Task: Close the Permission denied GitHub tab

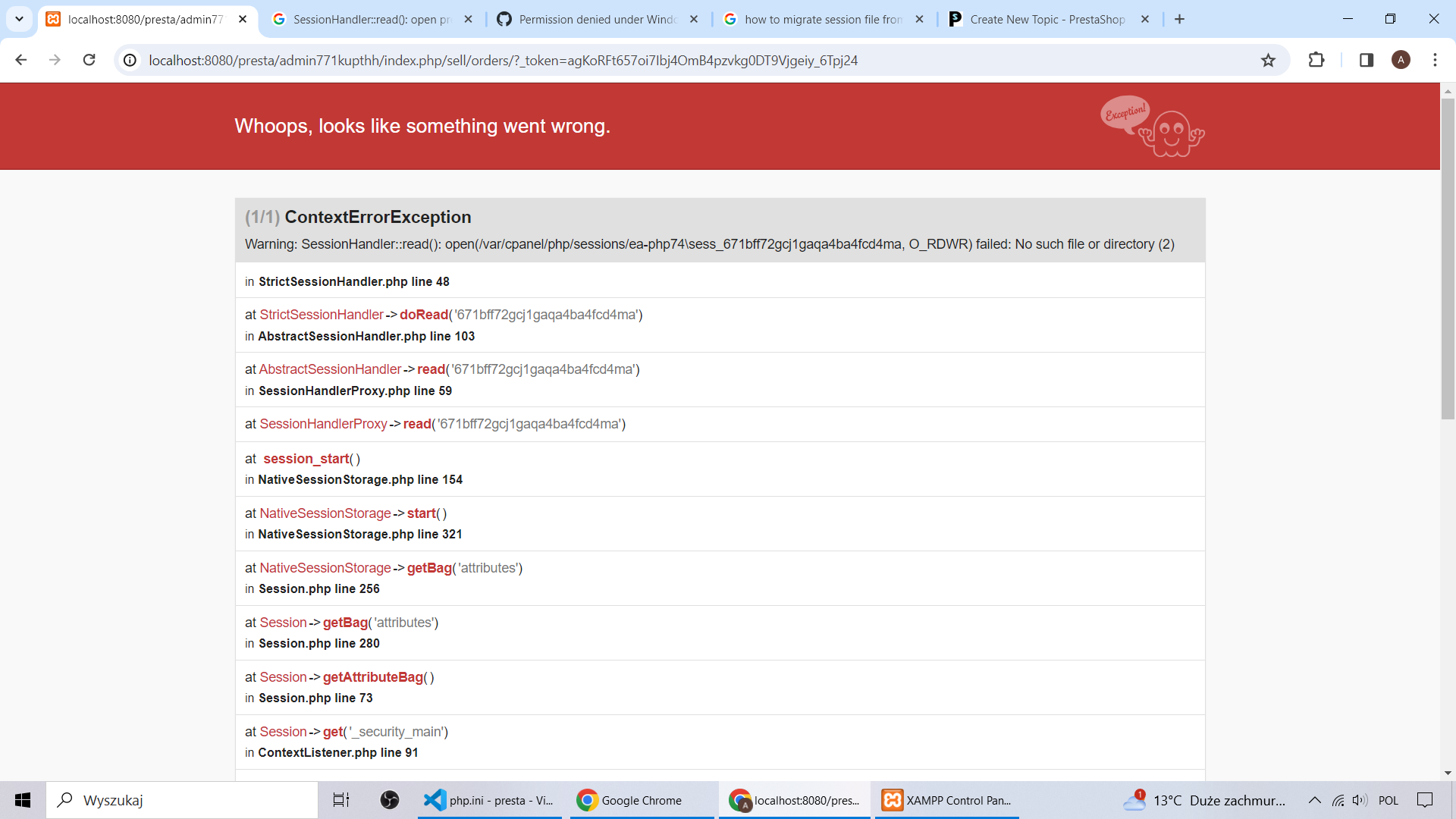Action: [694, 19]
